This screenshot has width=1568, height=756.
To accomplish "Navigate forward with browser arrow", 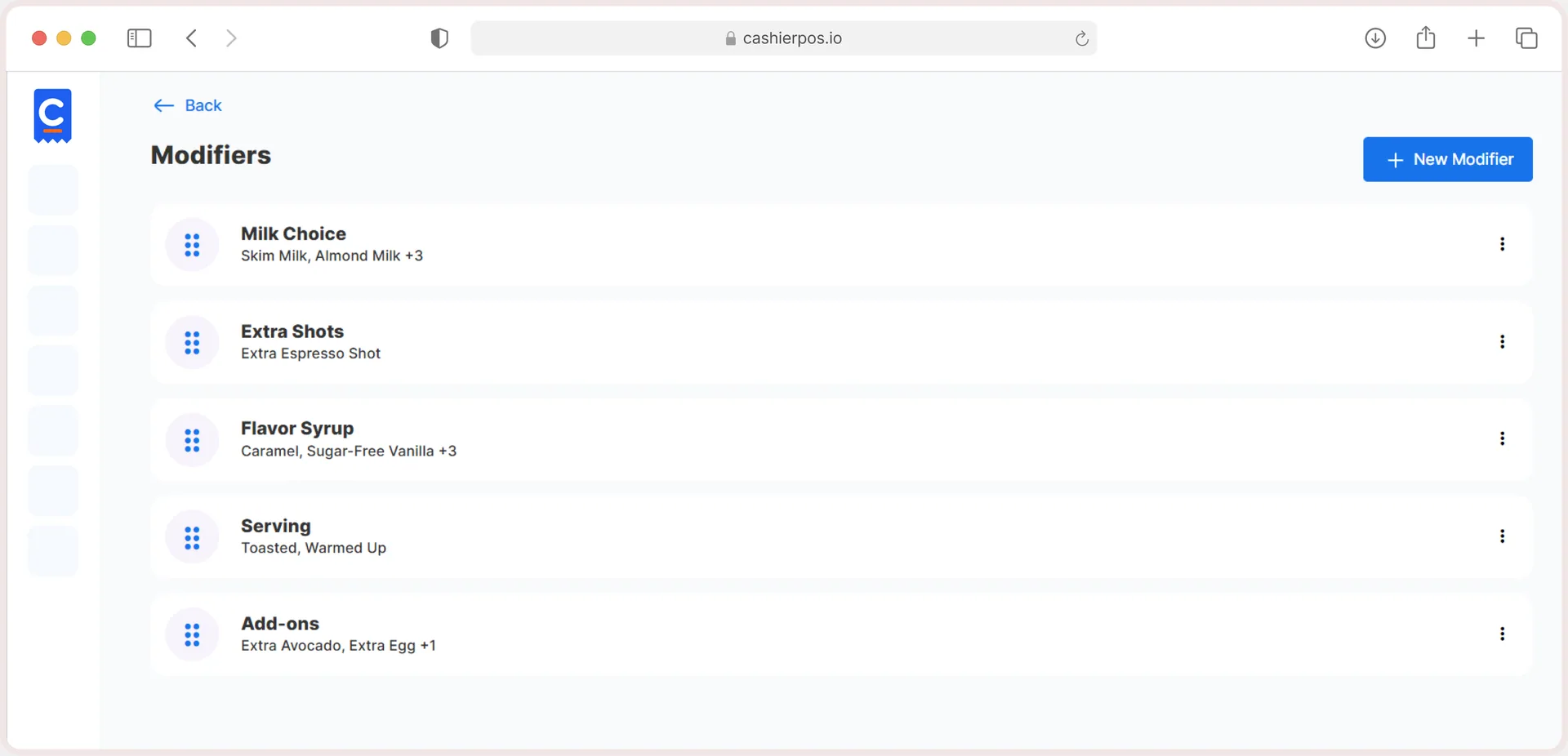I will [x=231, y=38].
